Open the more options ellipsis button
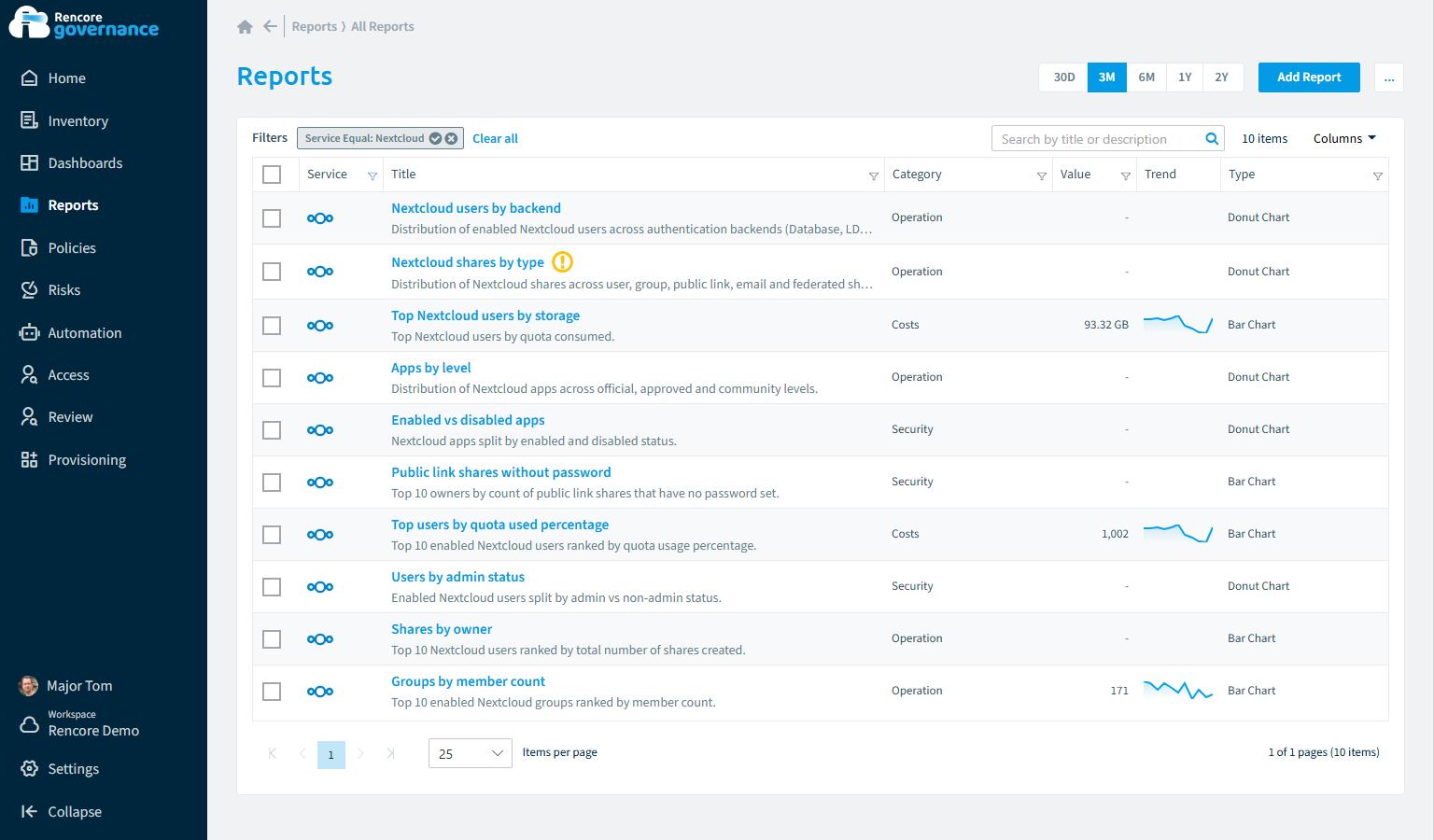Image resolution: width=1434 pixels, height=840 pixels. click(x=1389, y=77)
